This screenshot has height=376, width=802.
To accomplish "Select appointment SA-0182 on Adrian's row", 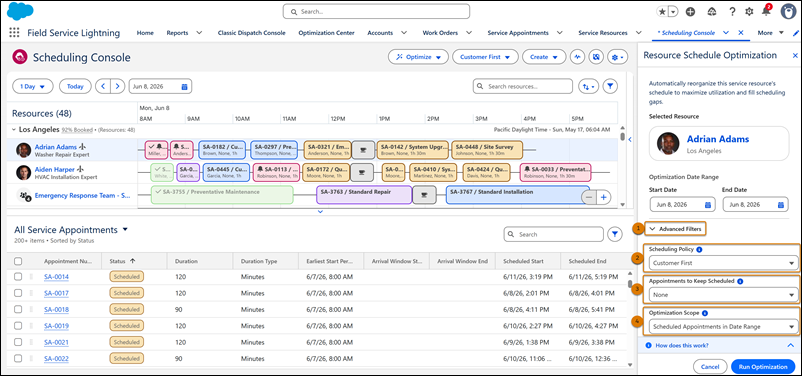I will pyautogui.click(x=223, y=149).
